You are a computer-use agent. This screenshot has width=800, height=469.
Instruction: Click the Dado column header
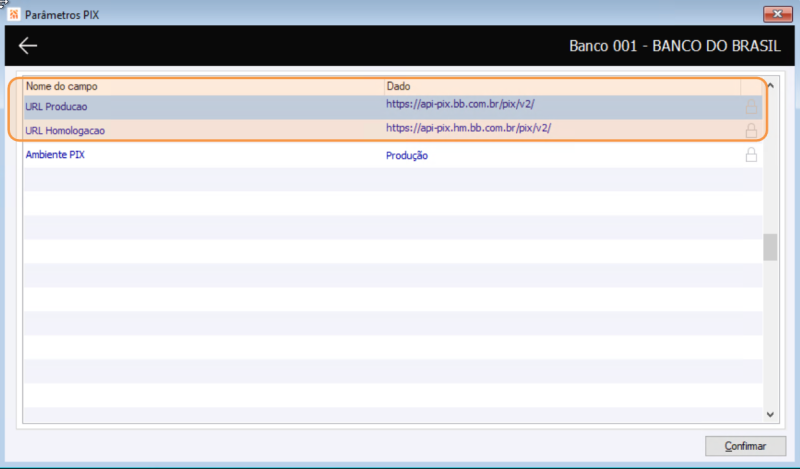[563, 86]
